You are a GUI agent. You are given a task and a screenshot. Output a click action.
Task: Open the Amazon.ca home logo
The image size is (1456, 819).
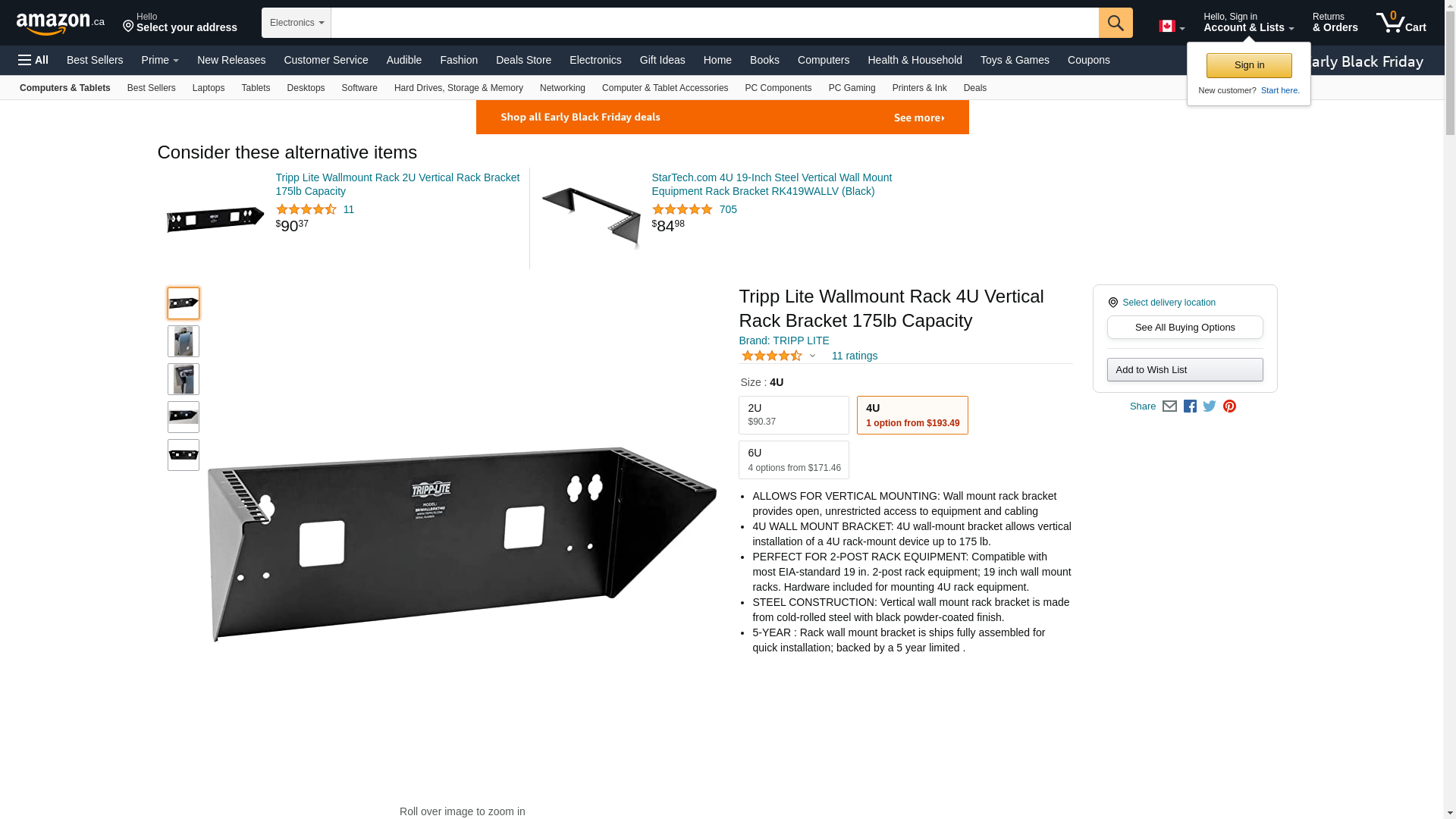pyautogui.click(x=61, y=24)
